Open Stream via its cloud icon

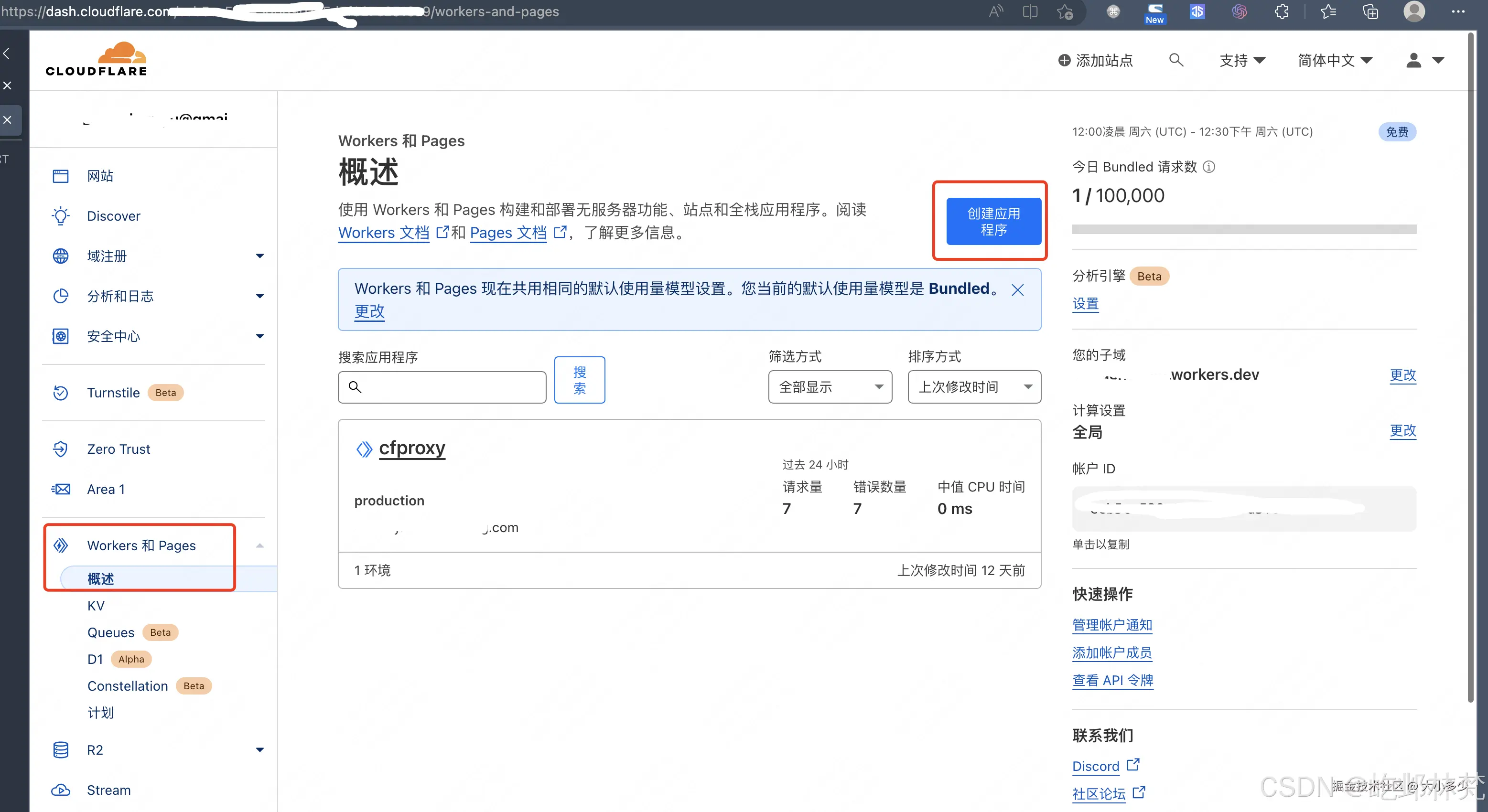61,790
